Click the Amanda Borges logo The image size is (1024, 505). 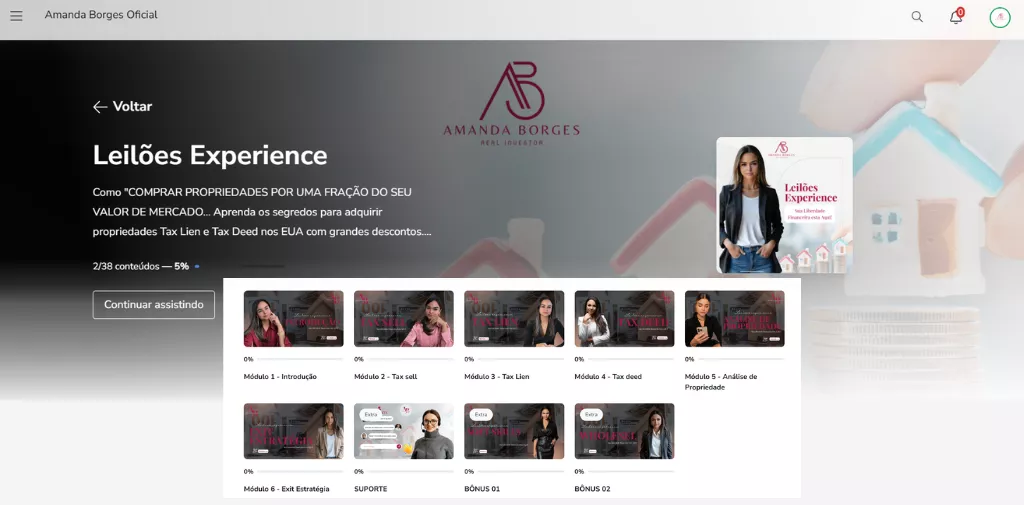click(511, 103)
